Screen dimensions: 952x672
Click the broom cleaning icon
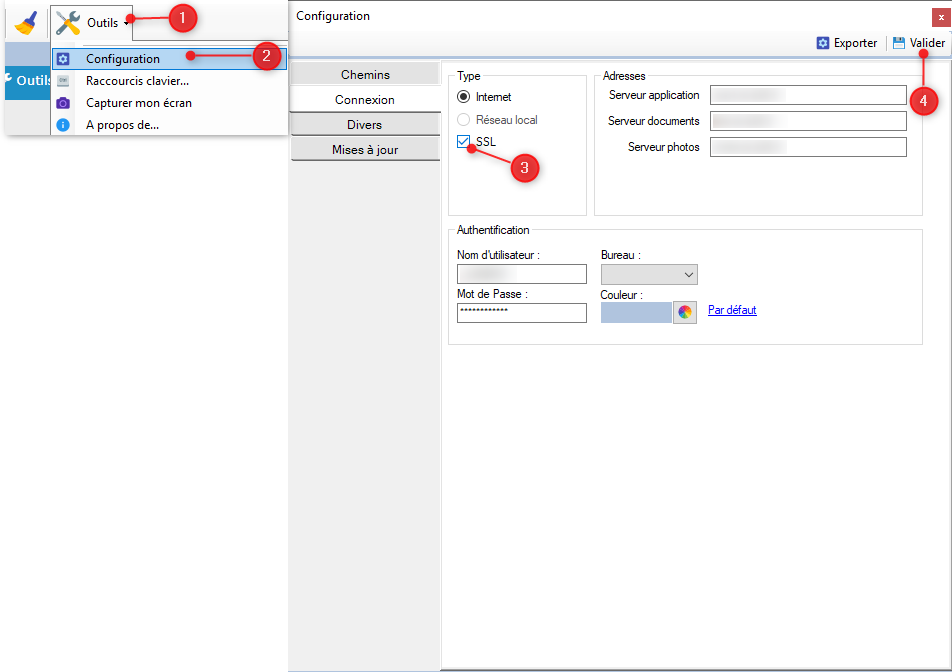pyautogui.click(x=26, y=22)
